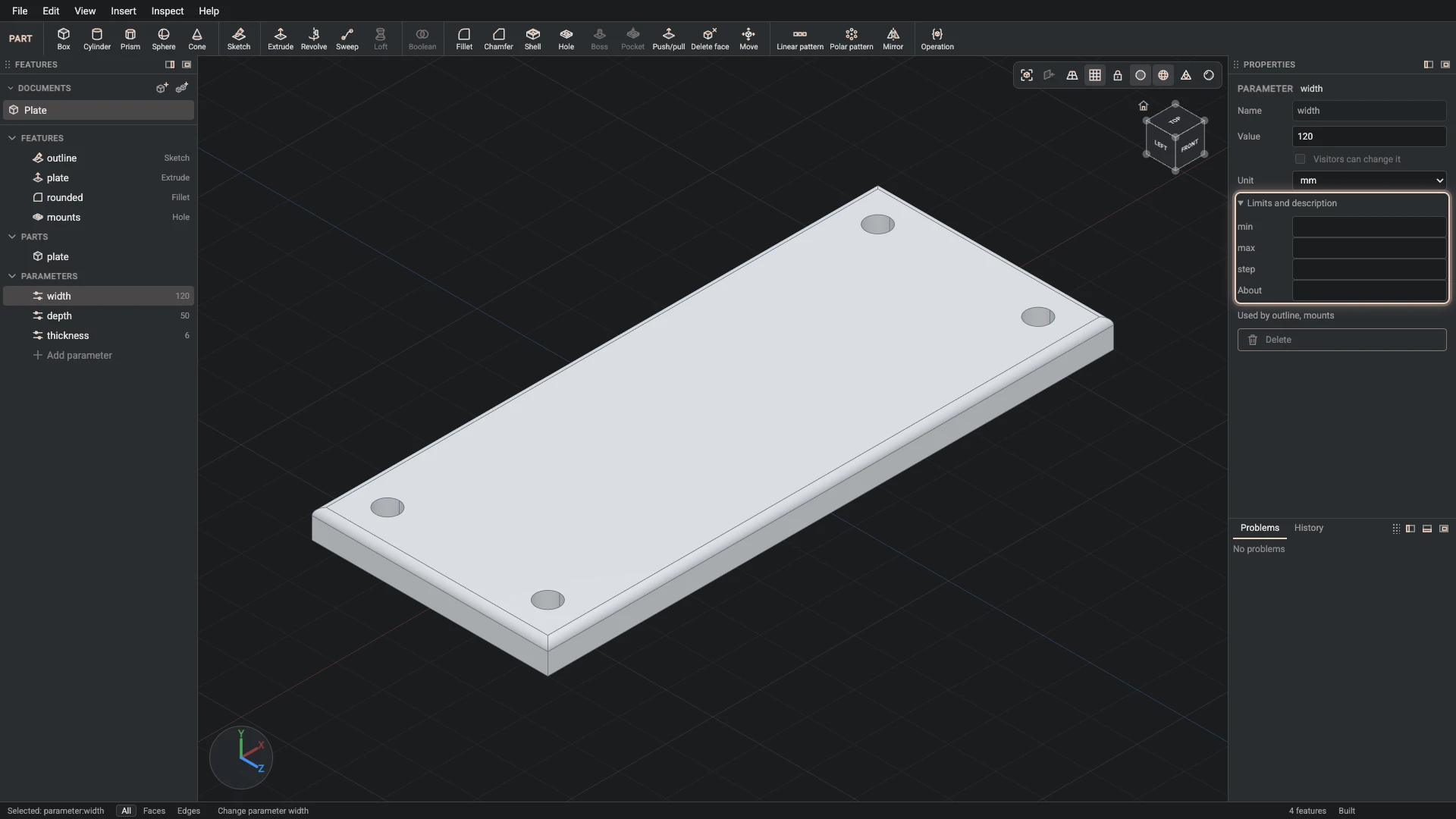Toggle the view lock icon
The image size is (1456, 819).
click(1118, 75)
